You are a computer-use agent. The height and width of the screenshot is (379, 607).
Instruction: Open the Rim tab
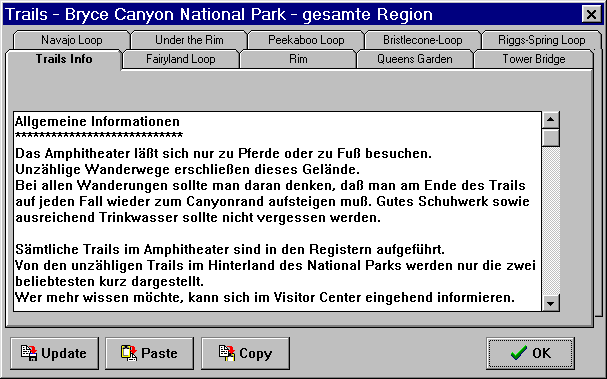(x=298, y=59)
